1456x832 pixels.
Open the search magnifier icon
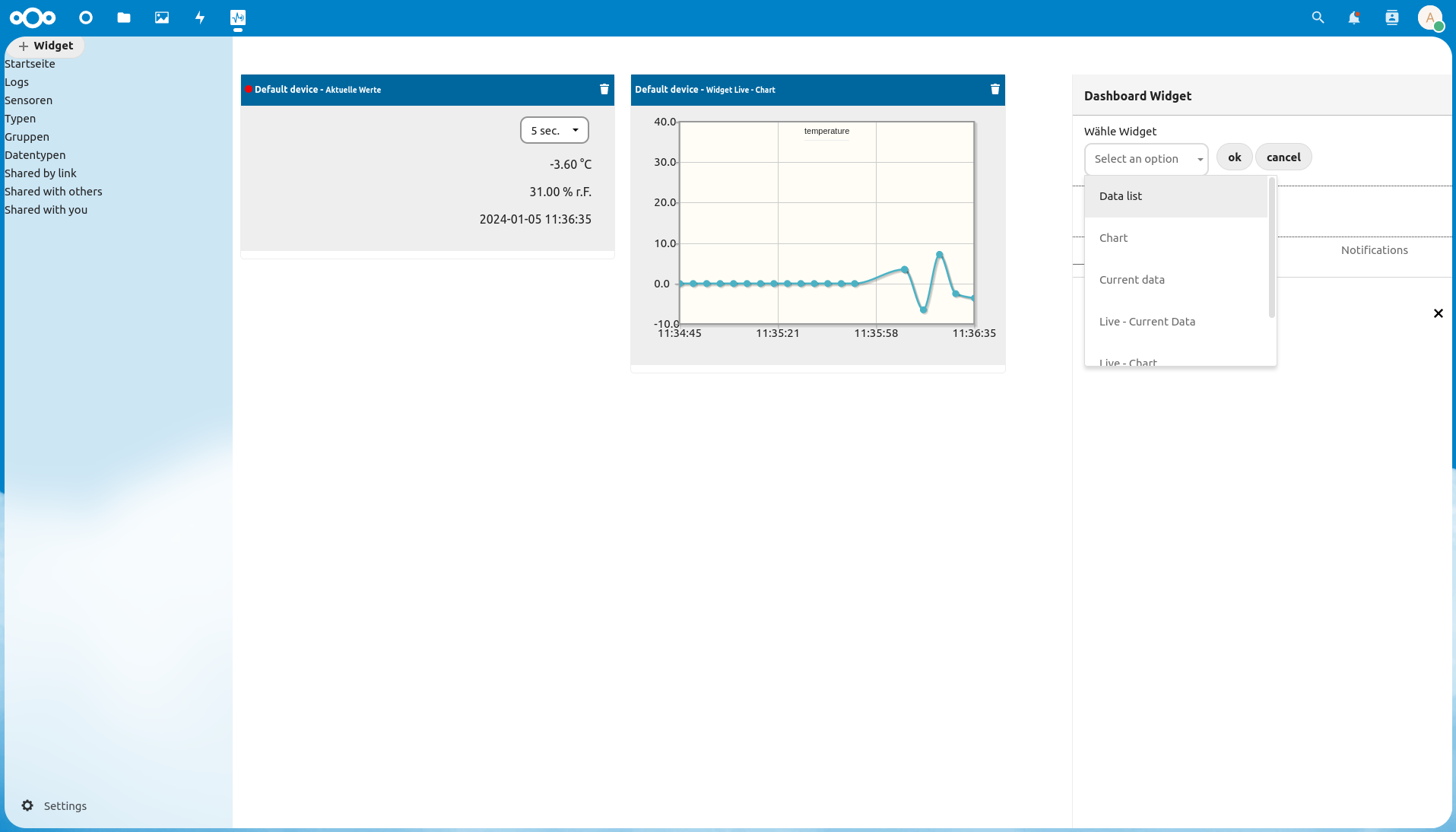1318,17
